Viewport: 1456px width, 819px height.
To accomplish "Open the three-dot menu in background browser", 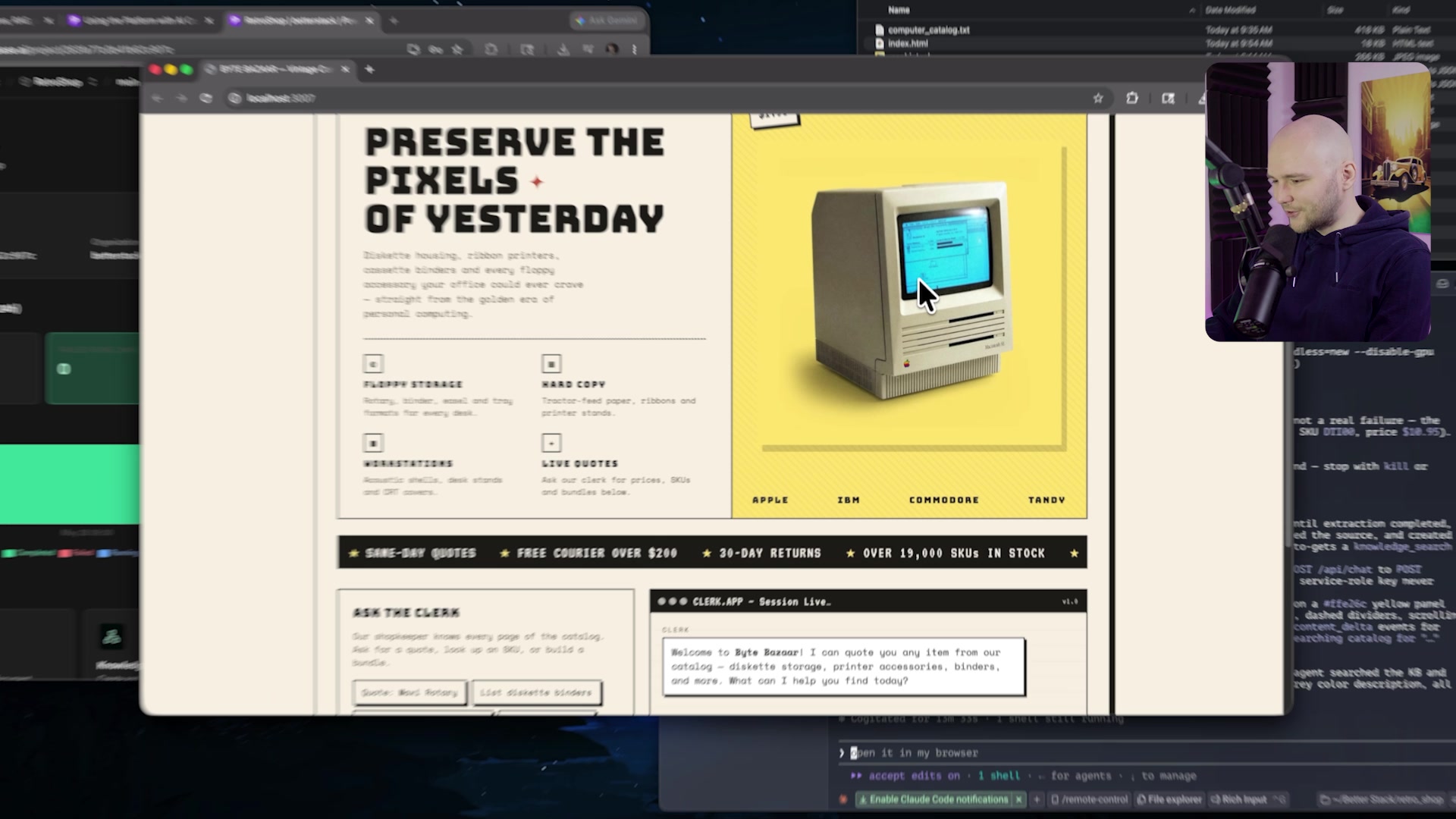I will pyautogui.click(x=634, y=49).
